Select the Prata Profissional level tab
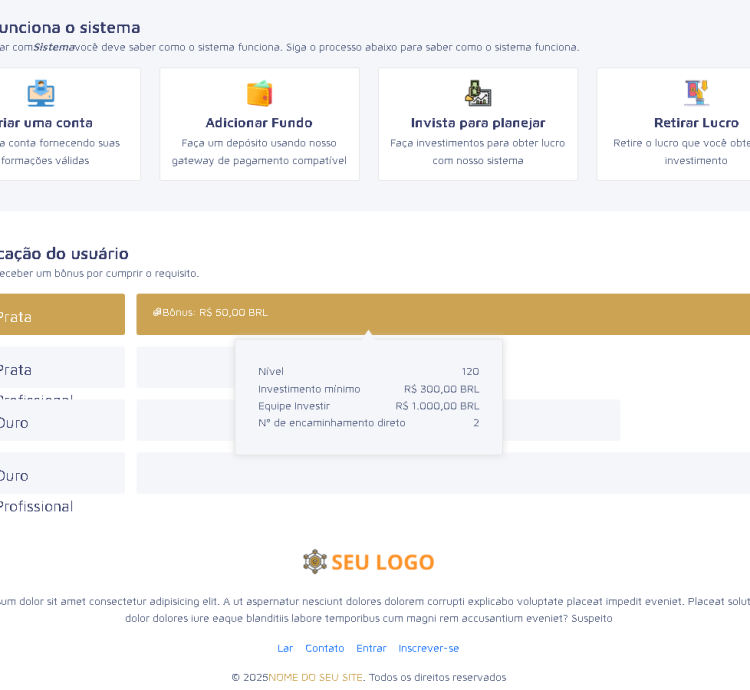This screenshot has width=750, height=690. pos(60,368)
